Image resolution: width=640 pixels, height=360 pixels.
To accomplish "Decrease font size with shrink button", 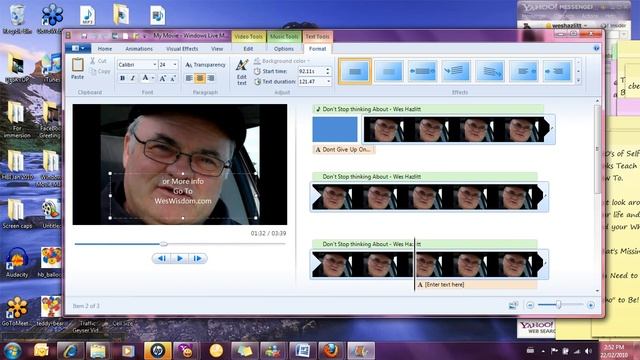I will click(173, 78).
